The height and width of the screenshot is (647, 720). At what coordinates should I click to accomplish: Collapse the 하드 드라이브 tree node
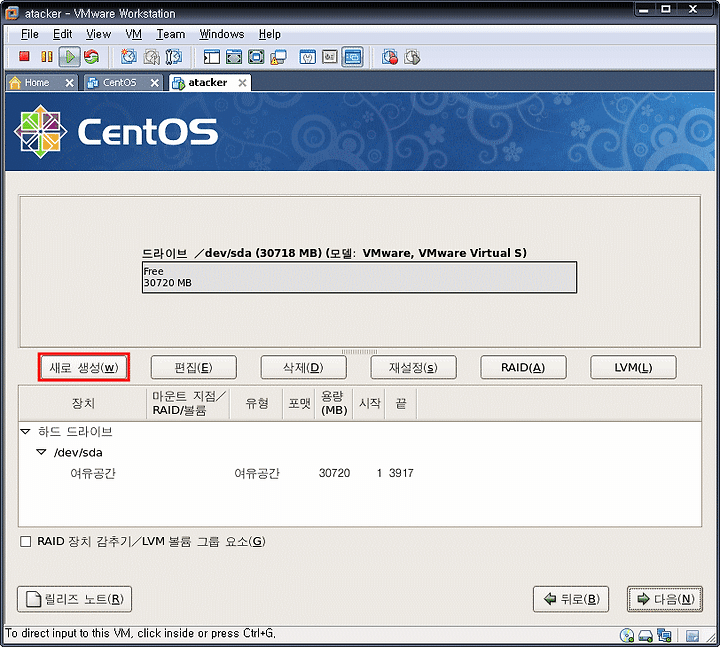[26, 432]
